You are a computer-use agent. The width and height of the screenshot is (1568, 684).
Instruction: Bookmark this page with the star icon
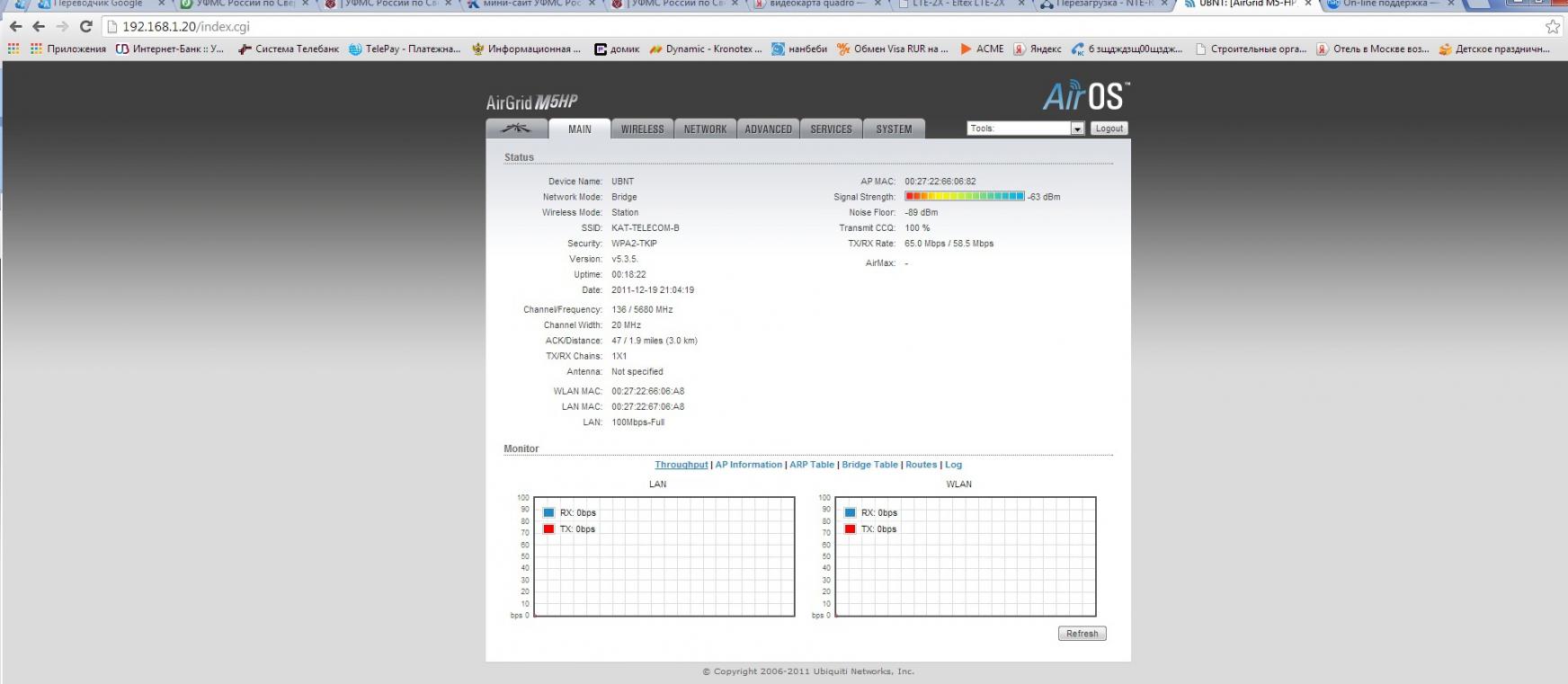[1553, 26]
